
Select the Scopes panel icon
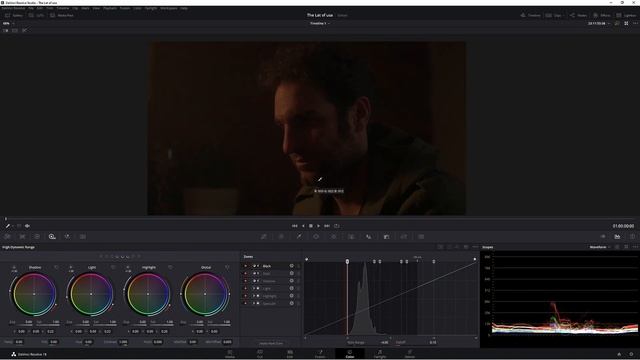pos(617,237)
